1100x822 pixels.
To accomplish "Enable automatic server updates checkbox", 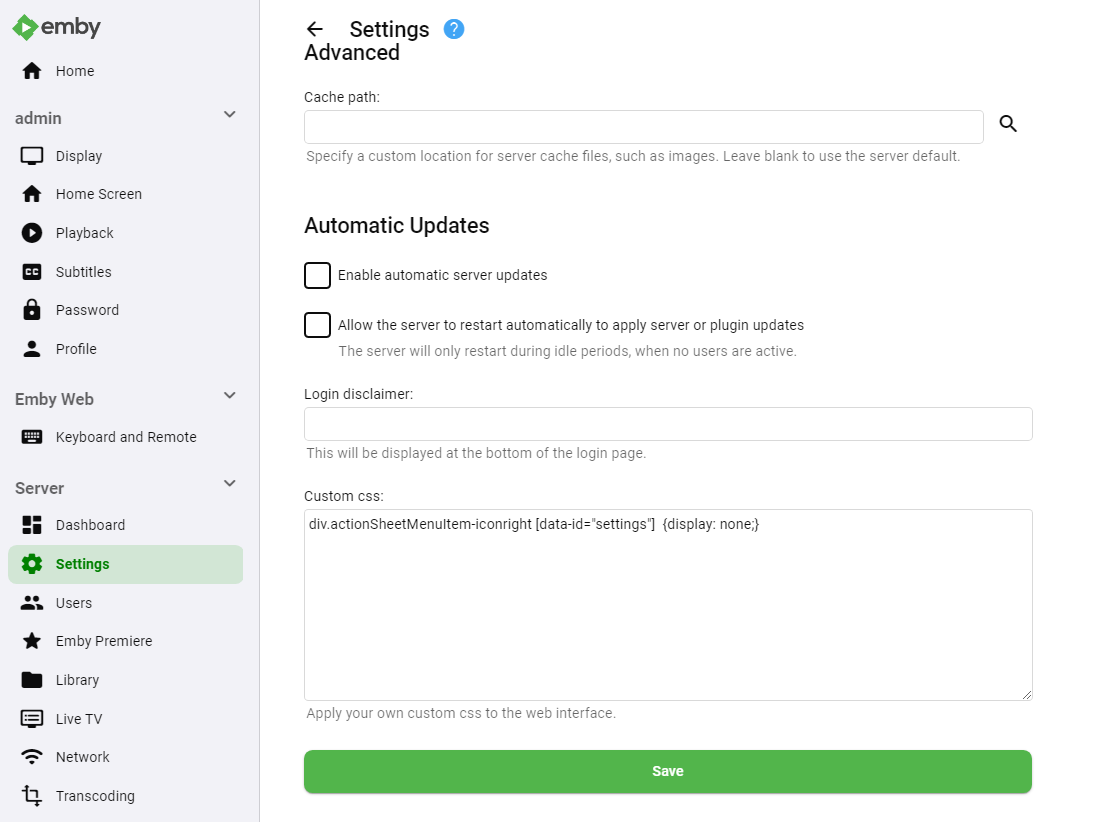I will click(317, 275).
